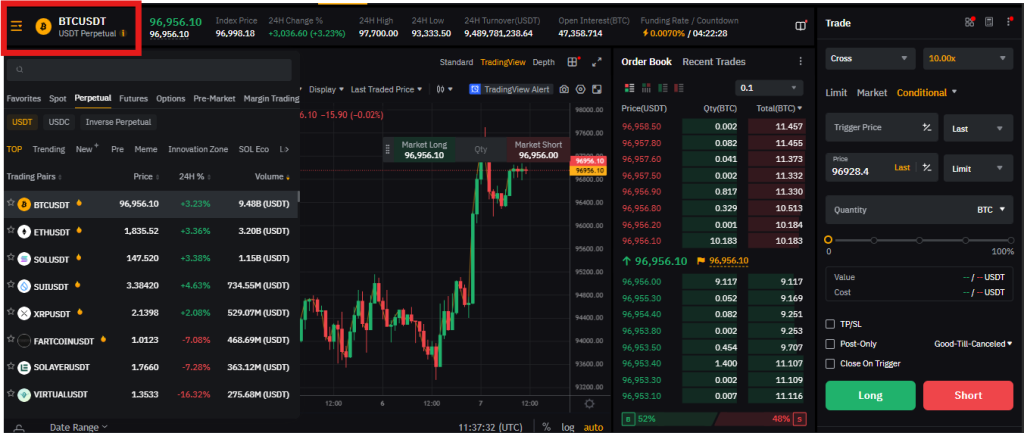Click the Trade panel layout icon

pyautogui.click(x=970, y=22)
